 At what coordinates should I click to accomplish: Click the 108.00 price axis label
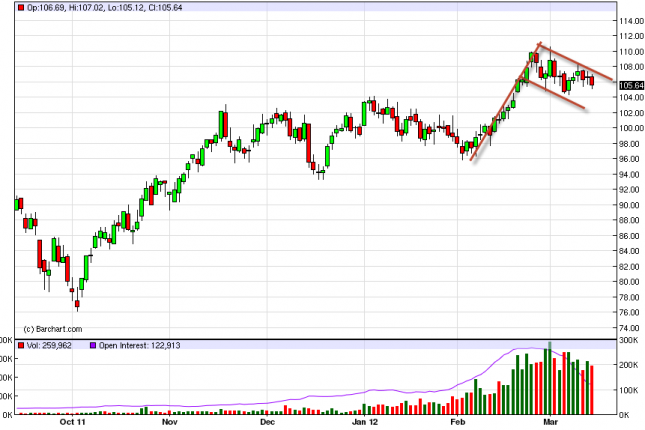click(631, 67)
